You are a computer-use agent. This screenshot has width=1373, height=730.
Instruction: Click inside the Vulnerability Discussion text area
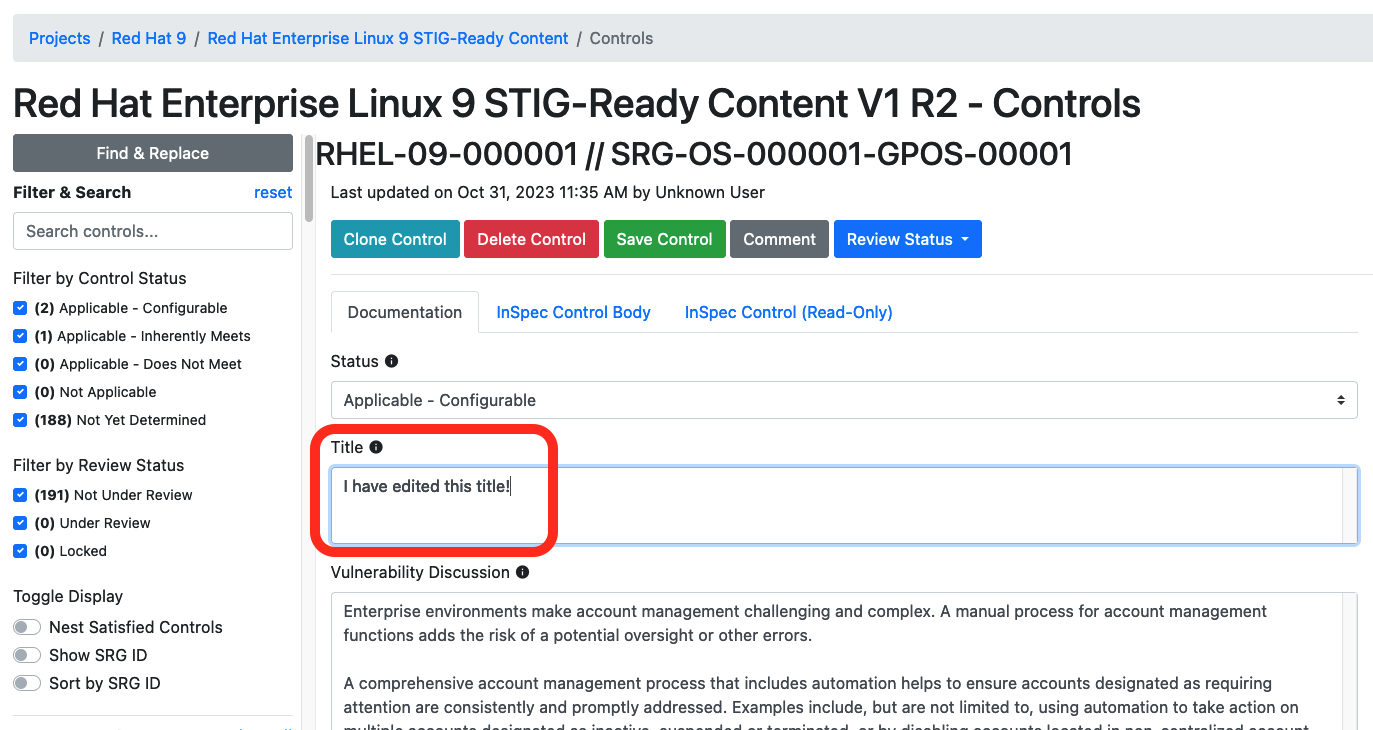pos(844,661)
